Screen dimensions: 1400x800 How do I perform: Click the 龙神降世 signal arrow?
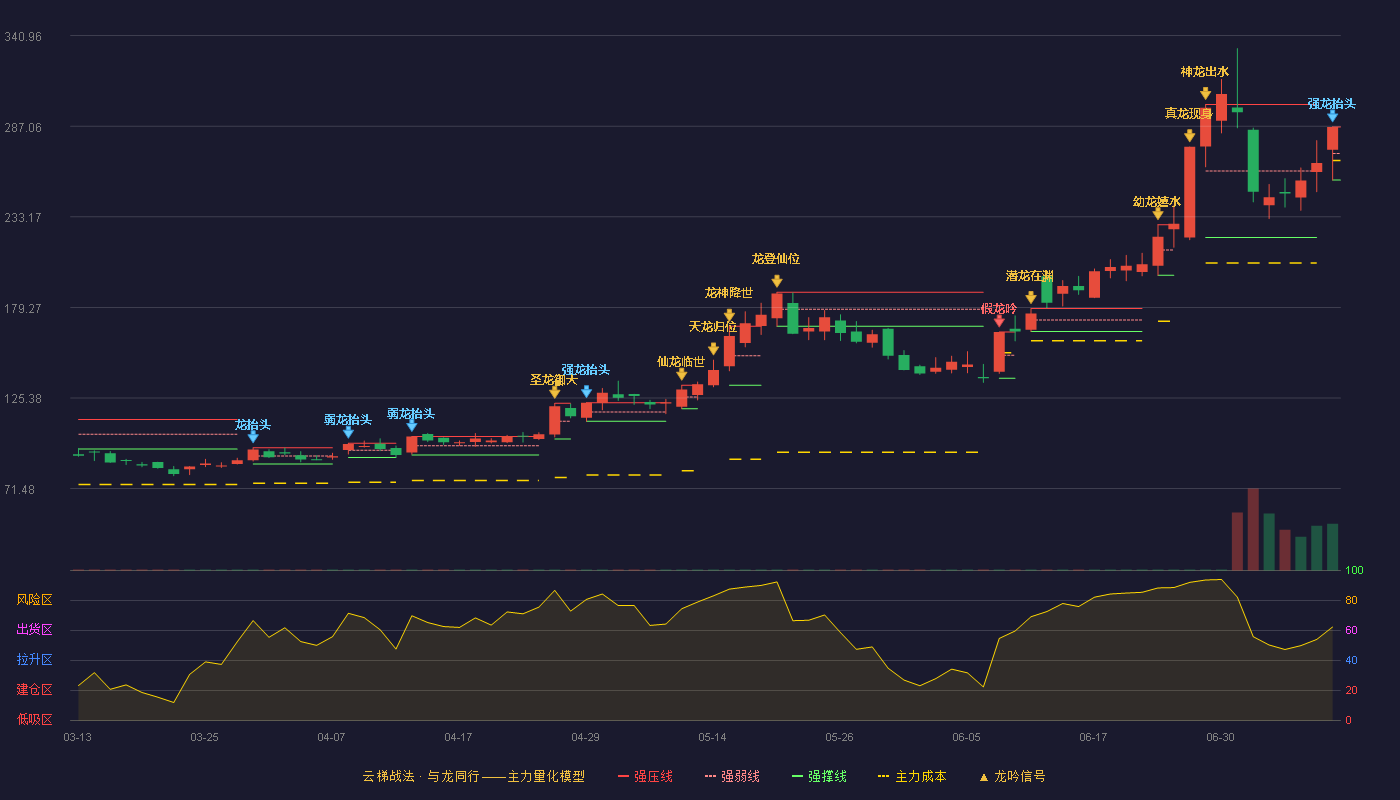coord(729,315)
